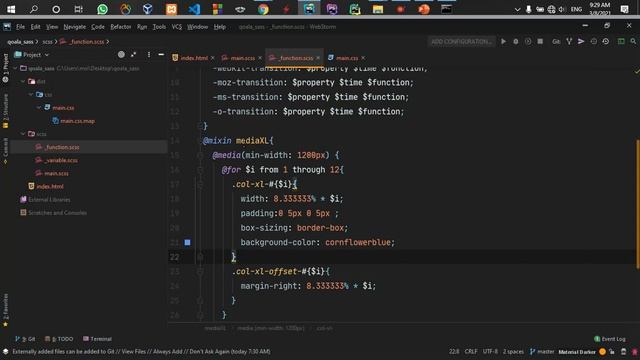
Task: Click View Files link in status notification
Action: [133, 351]
